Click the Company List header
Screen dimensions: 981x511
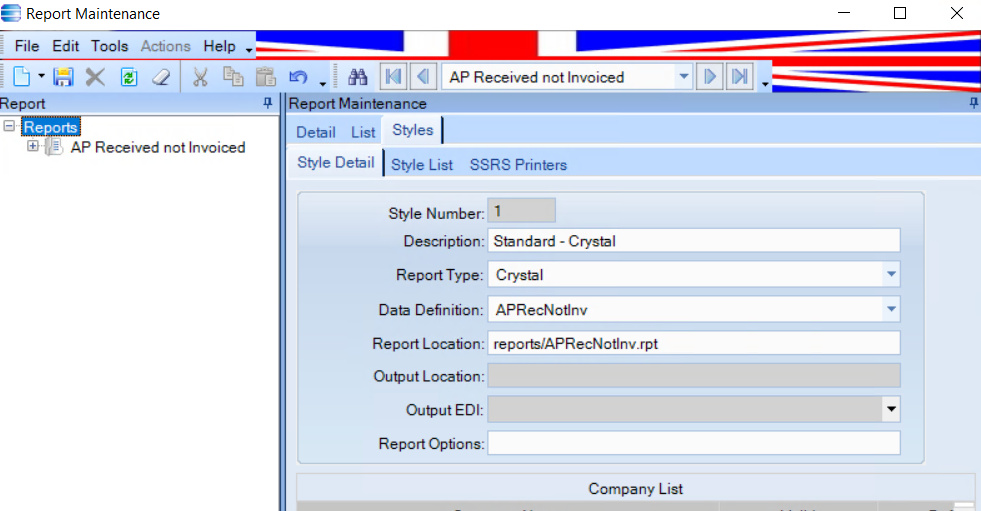635,488
